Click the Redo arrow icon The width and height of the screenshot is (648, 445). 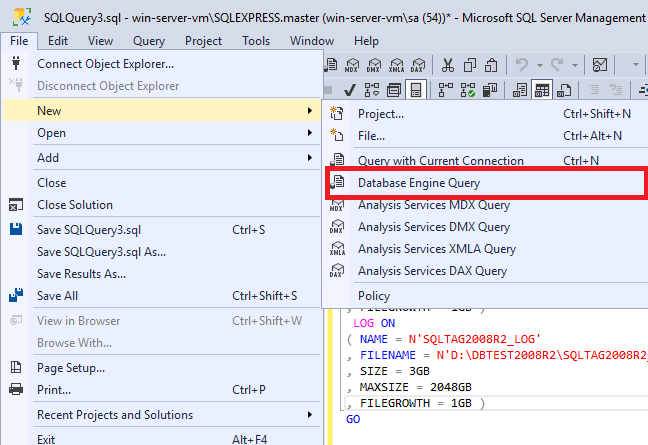click(557, 65)
